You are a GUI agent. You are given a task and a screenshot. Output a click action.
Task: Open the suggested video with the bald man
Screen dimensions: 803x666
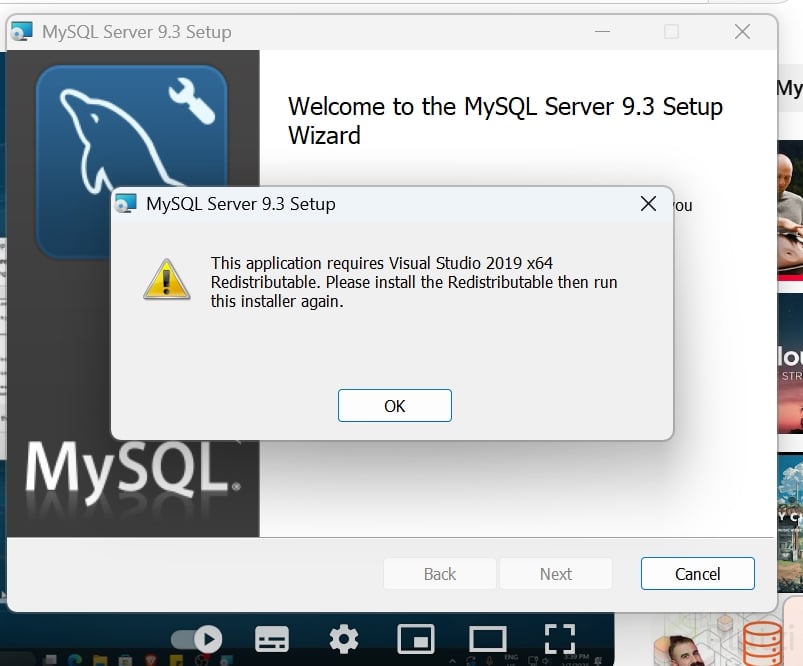point(790,211)
